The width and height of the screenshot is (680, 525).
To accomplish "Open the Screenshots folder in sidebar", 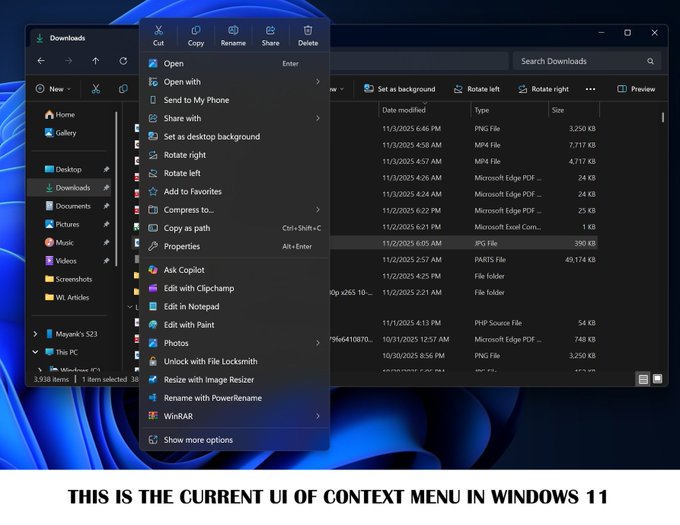I will 73,279.
